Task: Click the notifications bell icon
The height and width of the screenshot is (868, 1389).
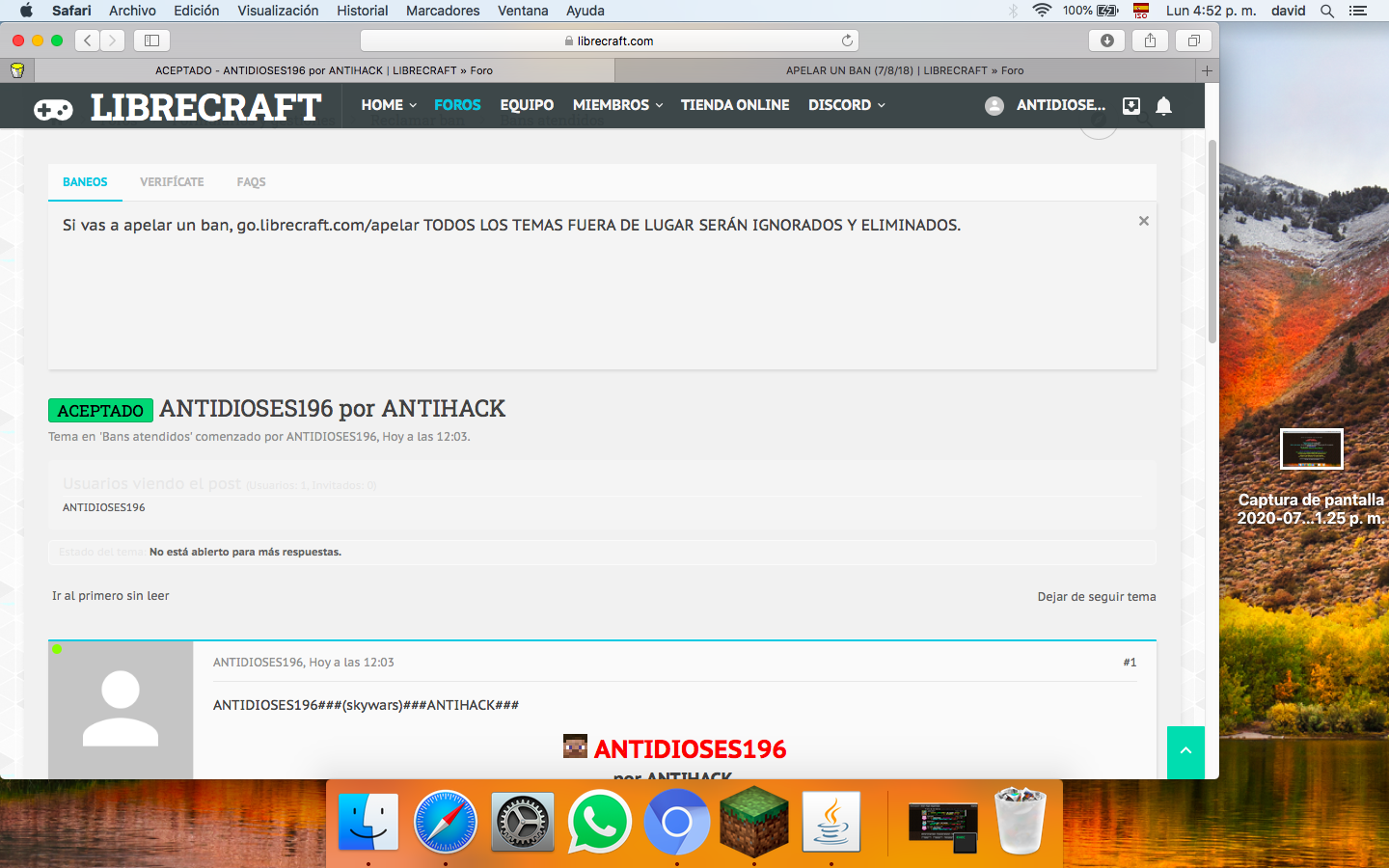Action: [x=1163, y=106]
